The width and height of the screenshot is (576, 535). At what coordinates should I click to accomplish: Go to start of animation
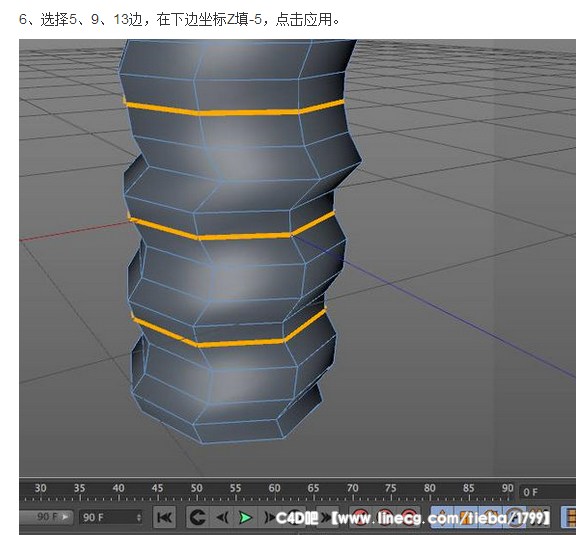[164, 517]
